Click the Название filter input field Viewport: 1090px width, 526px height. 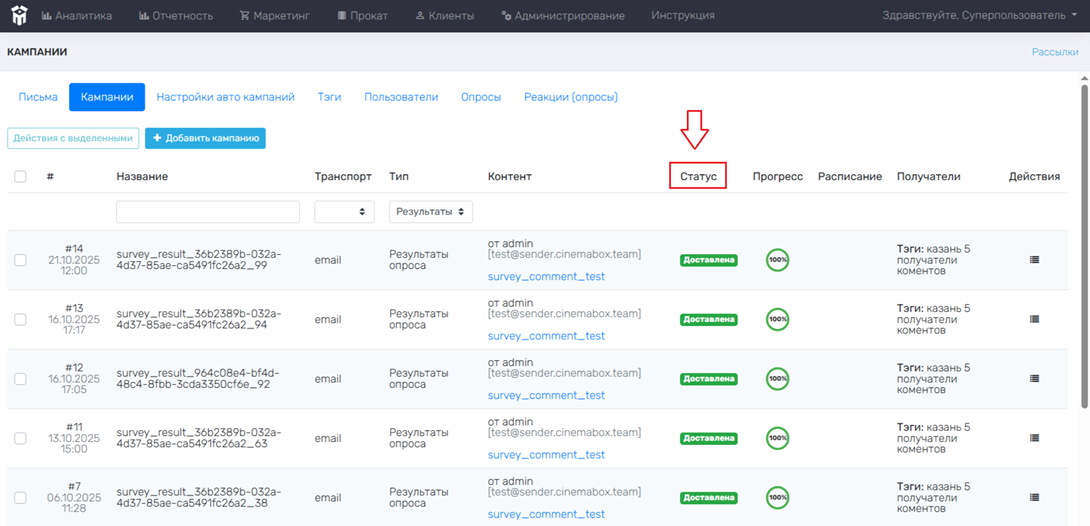pyautogui.click(x=208, y=212)
